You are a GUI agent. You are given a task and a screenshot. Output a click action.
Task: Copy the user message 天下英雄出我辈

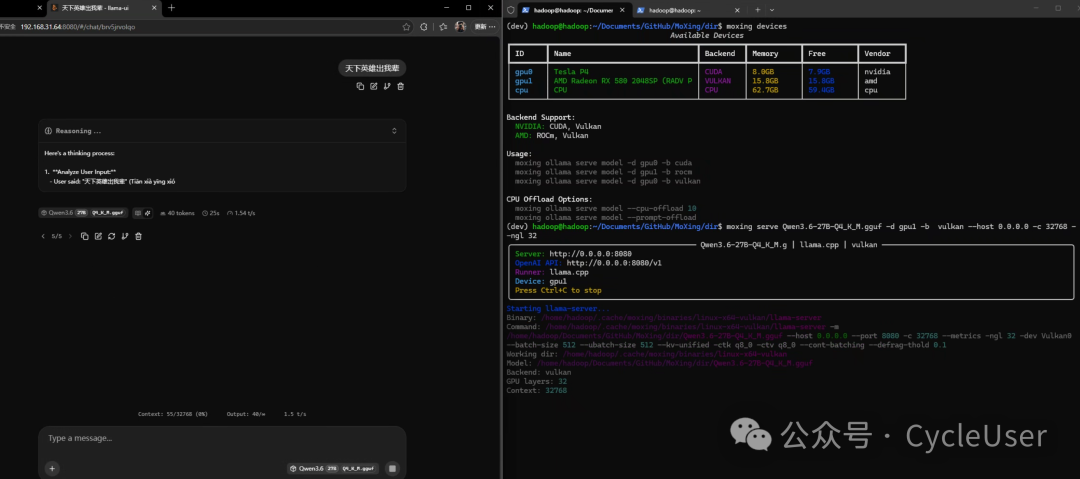click(360, 86)
